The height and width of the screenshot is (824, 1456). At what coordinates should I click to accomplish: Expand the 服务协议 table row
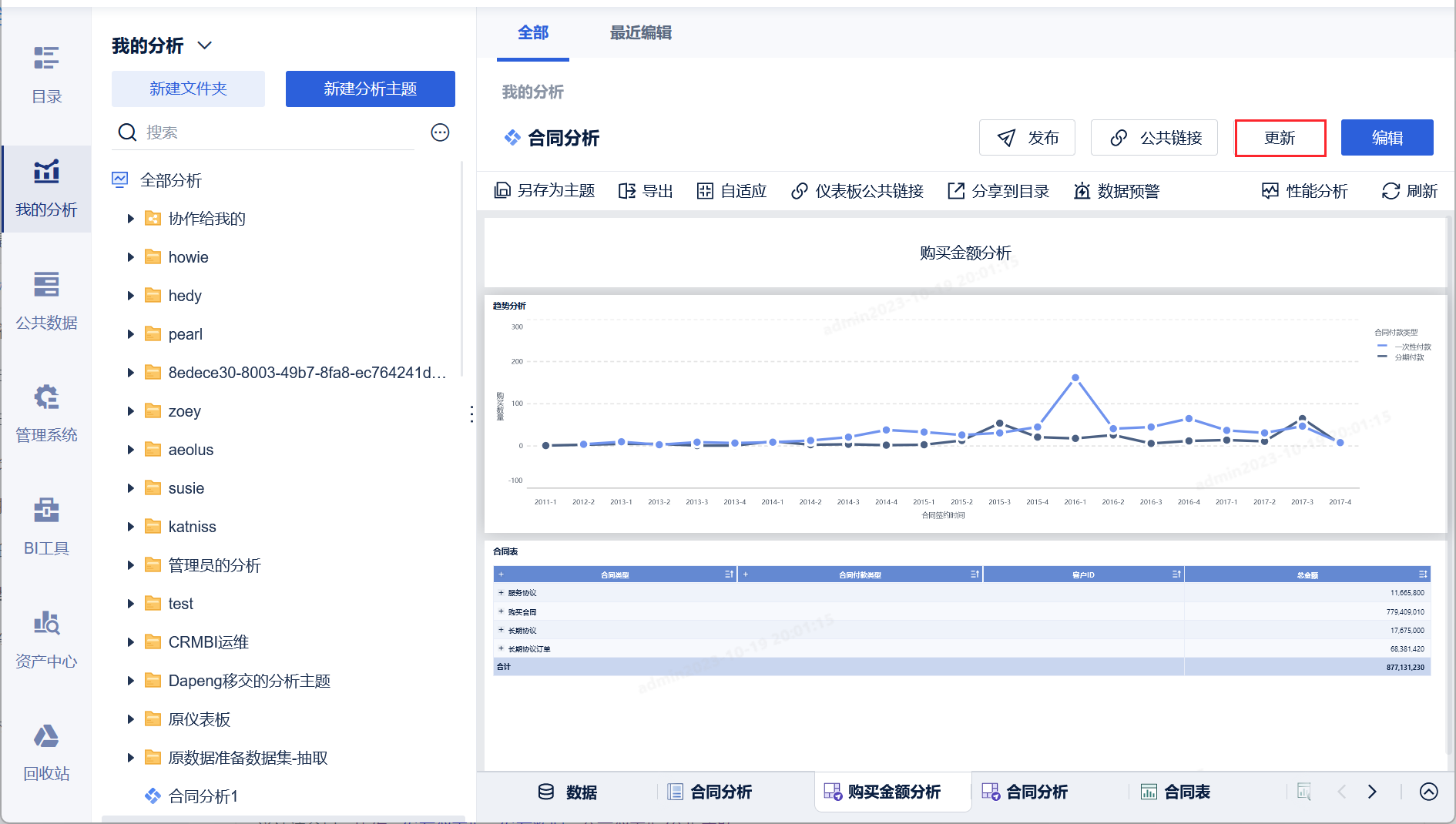[501, 593]
